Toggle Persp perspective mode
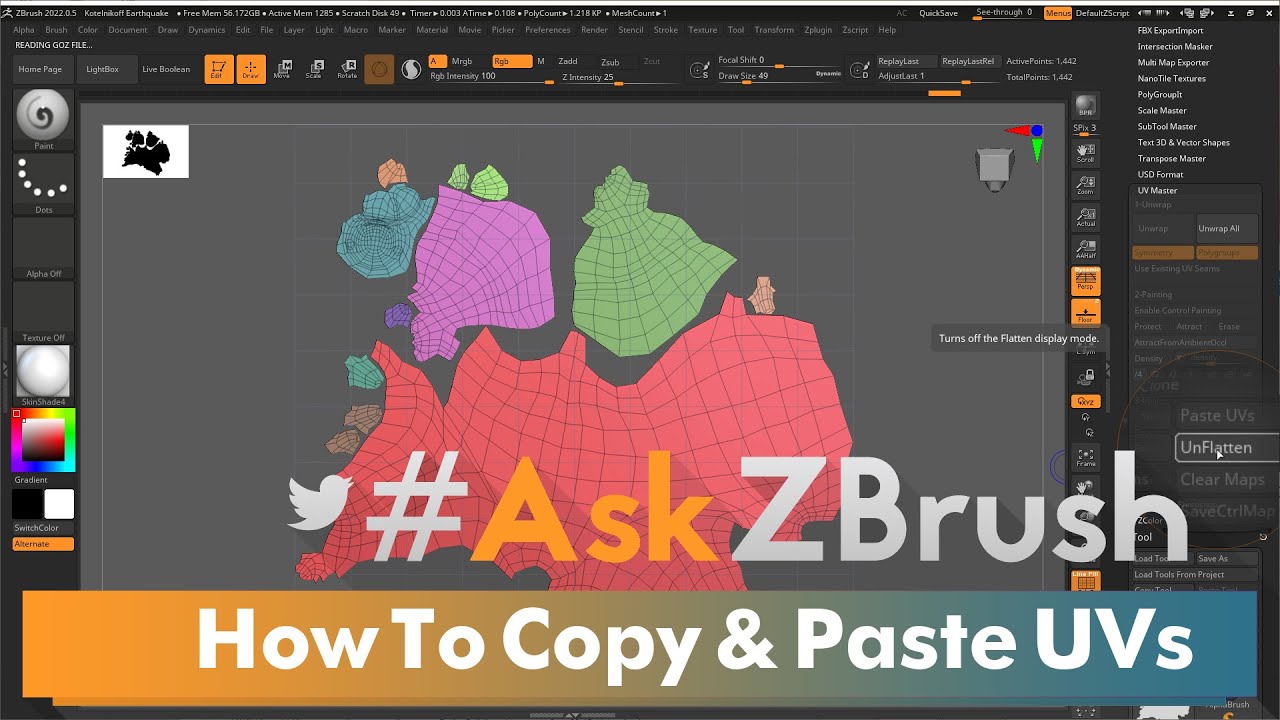Viewport: 1280px width, 720px height. [1085, 280]
